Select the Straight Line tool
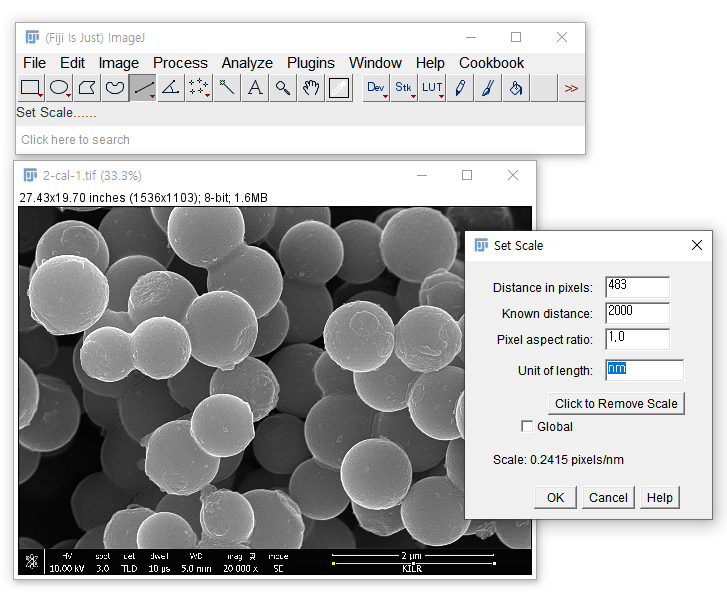The width and height of the screenshot is (727, 604). [x=143, y=88]
